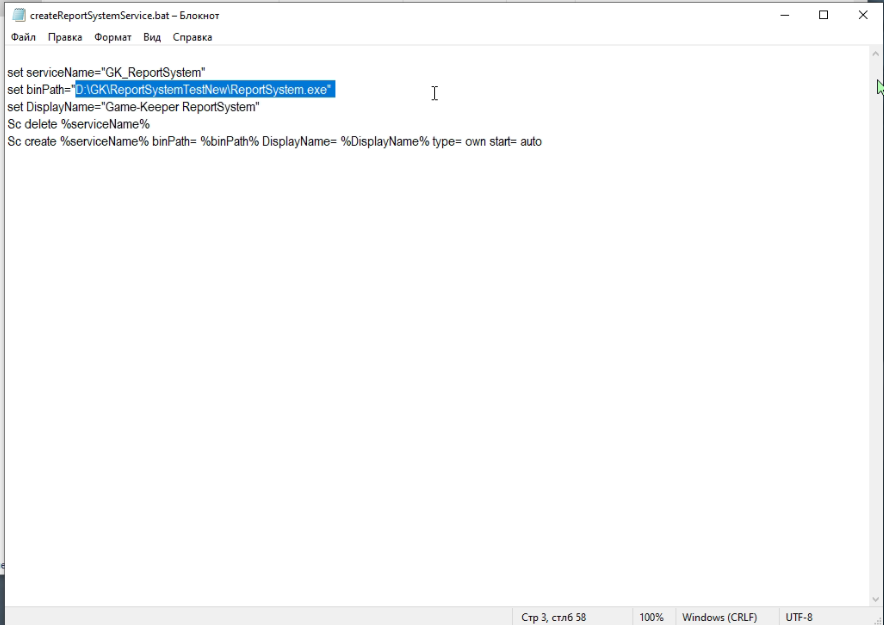The image size is (884, 625).
Task: Click in line set serviceName="GK_ReportSystem"
Action: [x=106, y=73]
